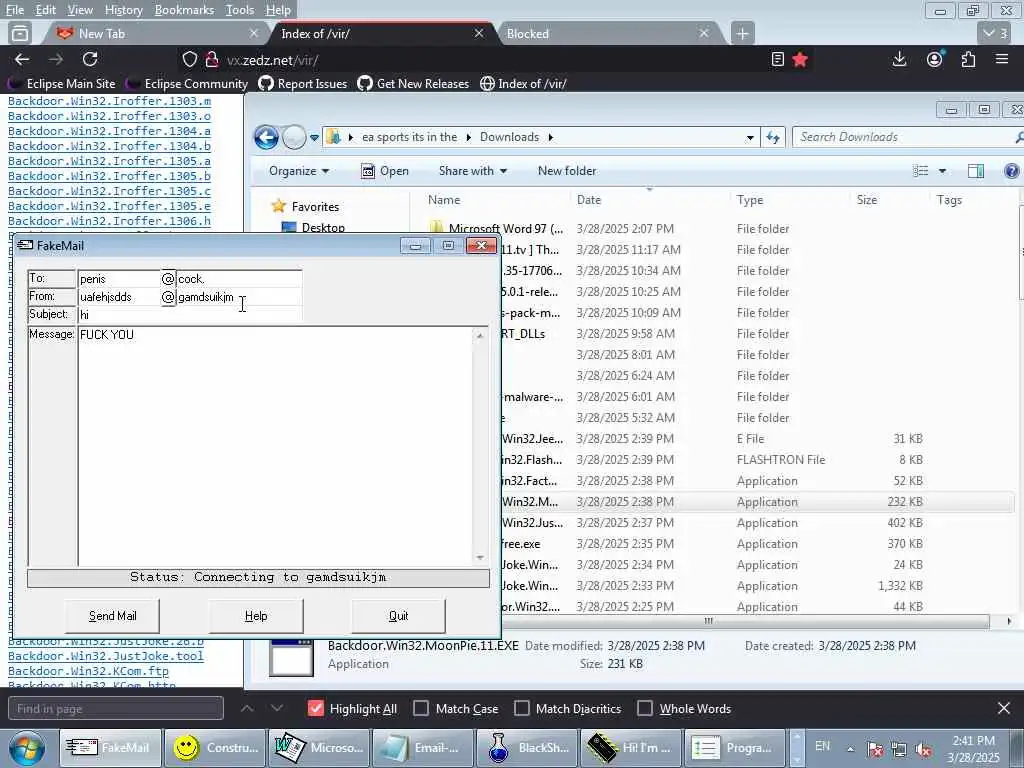
Task: Reload the vx.zedz.net page
Action: [90, 59]
